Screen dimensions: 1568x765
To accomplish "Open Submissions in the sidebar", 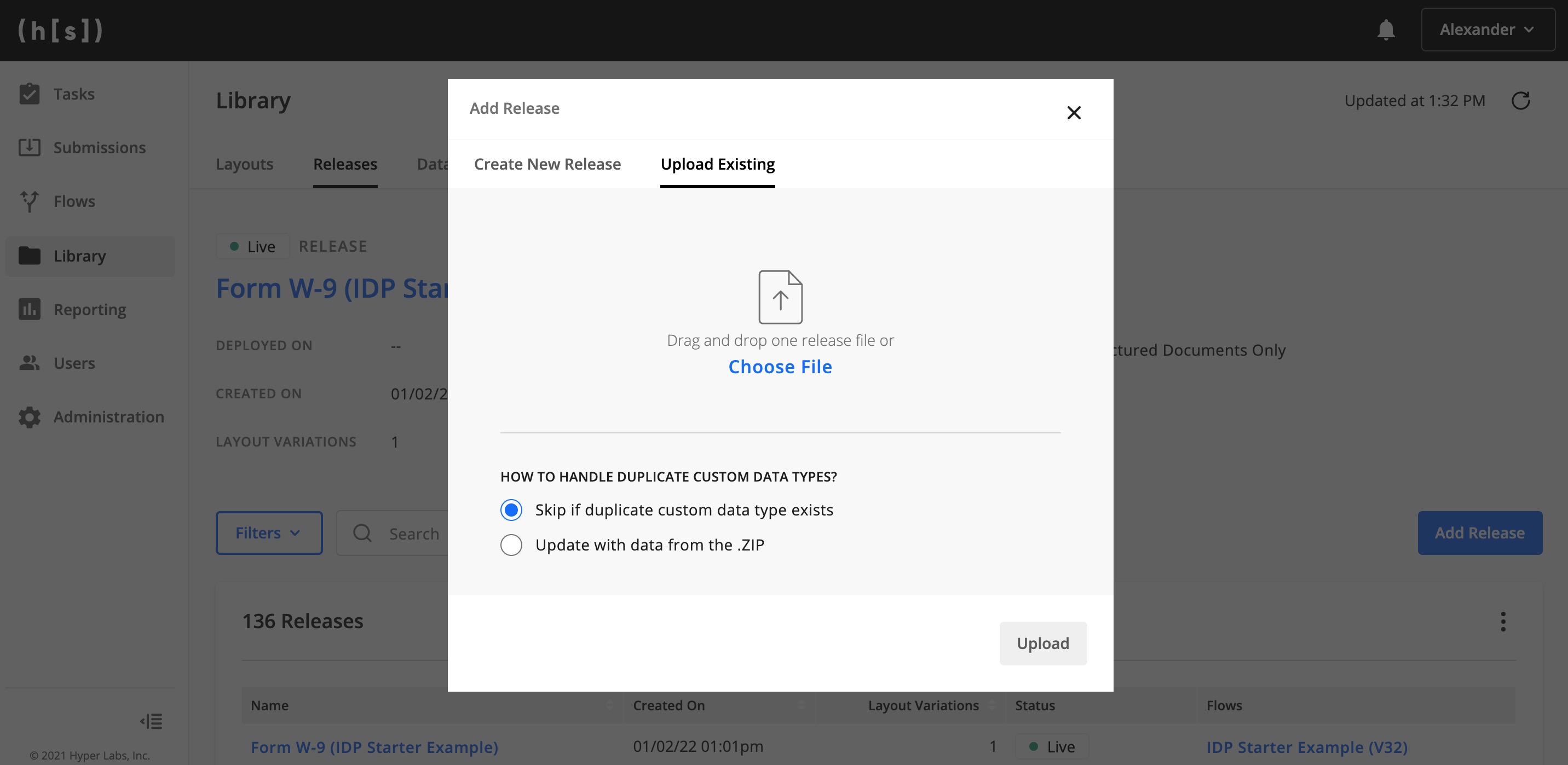I will coord(90,147).
